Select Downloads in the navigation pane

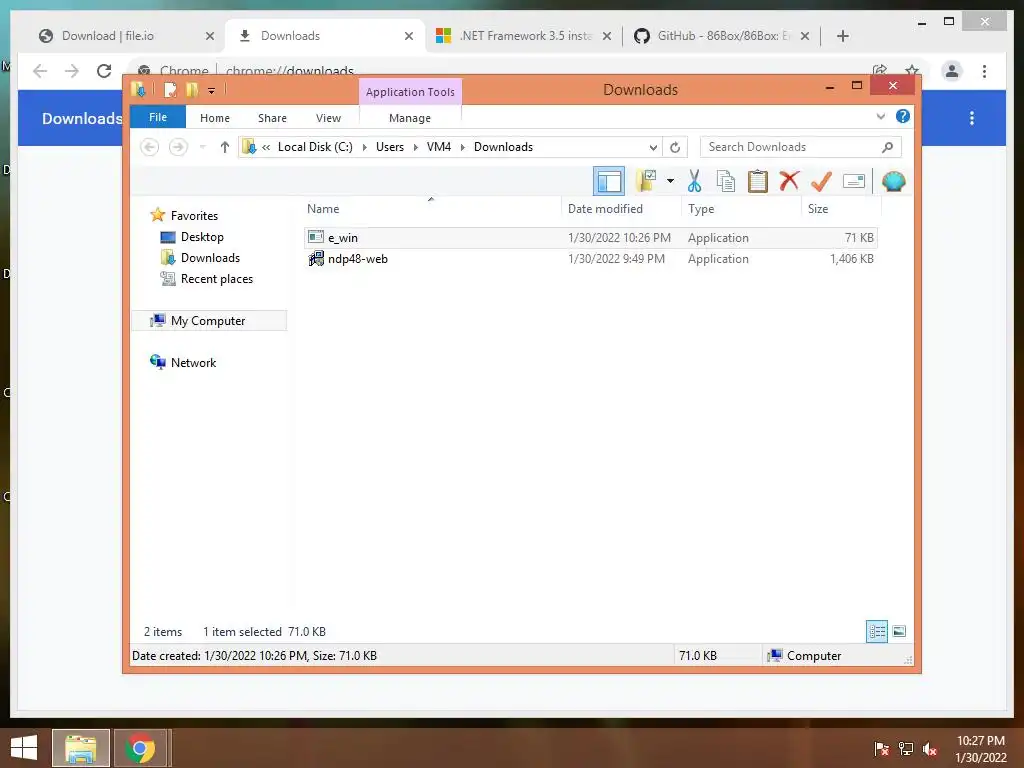[210, 257]
